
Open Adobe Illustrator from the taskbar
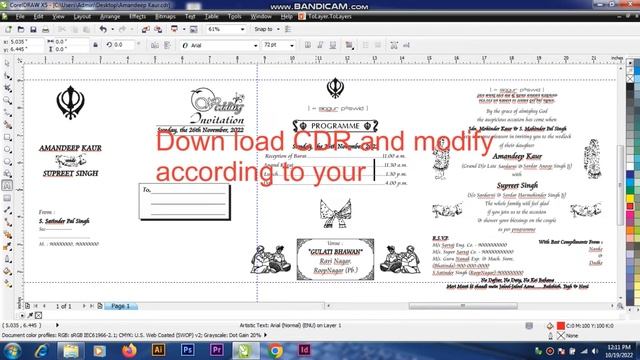click(158, 350)
